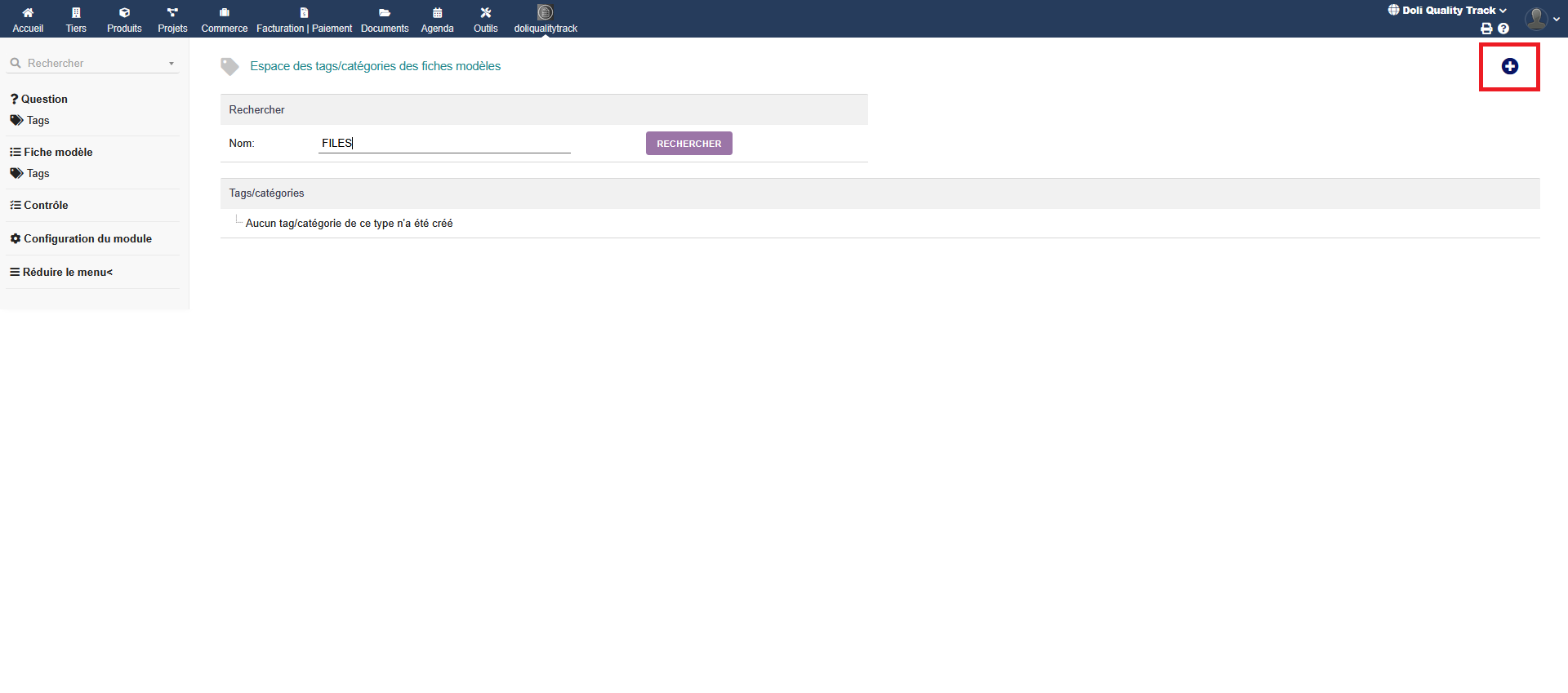Open the sidebar Rechercher dropdown arrow
Image resolution: width=1568 pixels, height=693 pixels.
(171, 64)
